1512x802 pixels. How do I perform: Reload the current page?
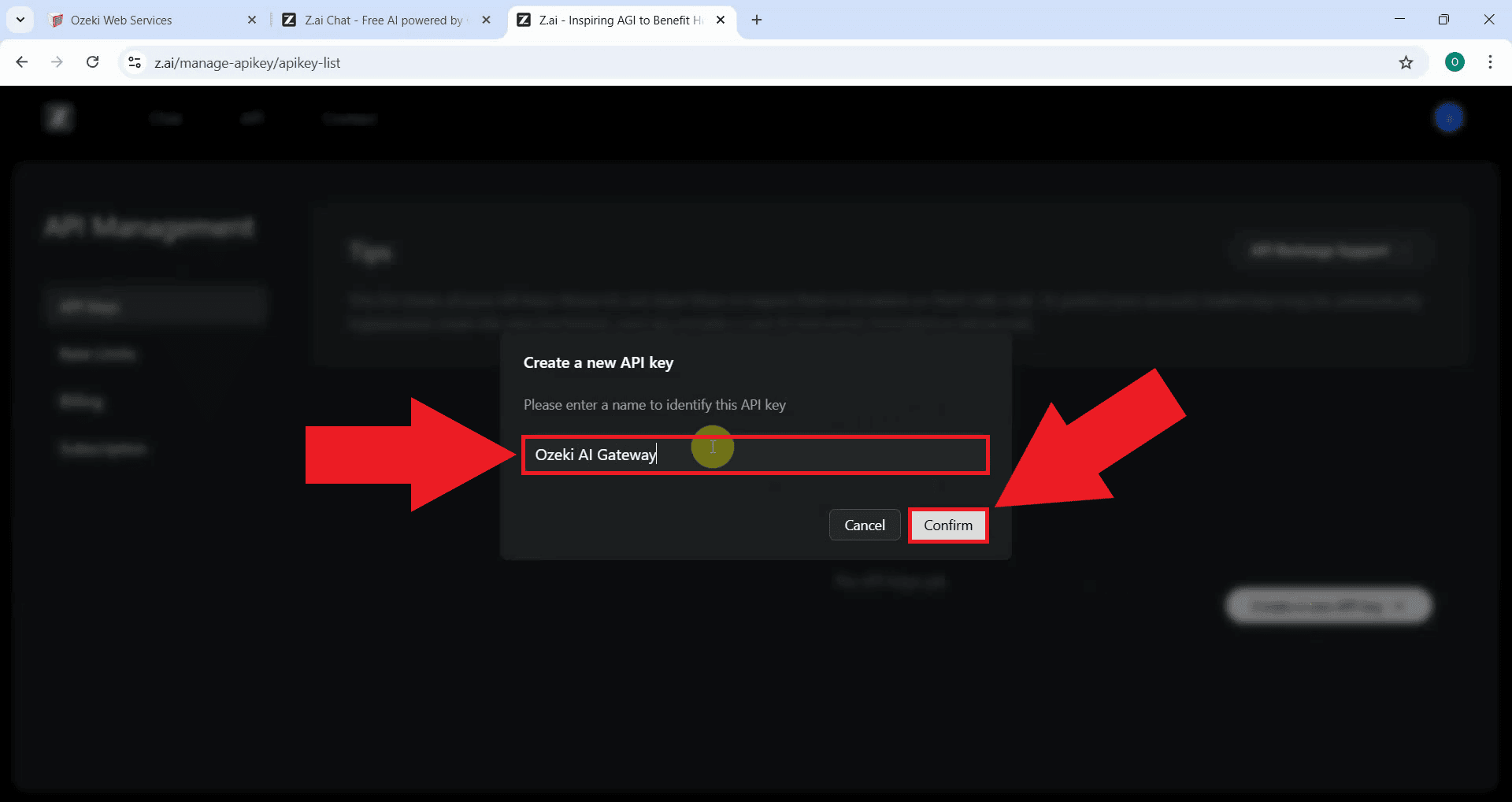click(x=93, y=62)
